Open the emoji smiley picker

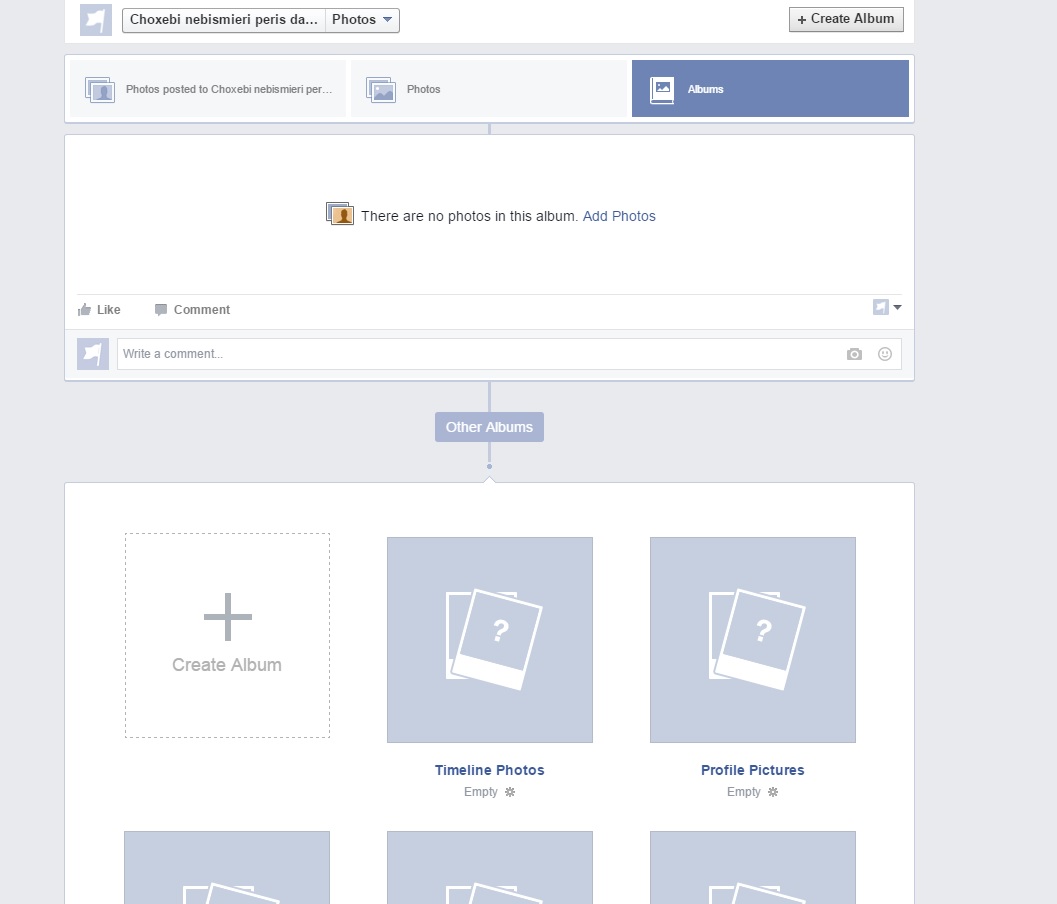pos(885,354)
